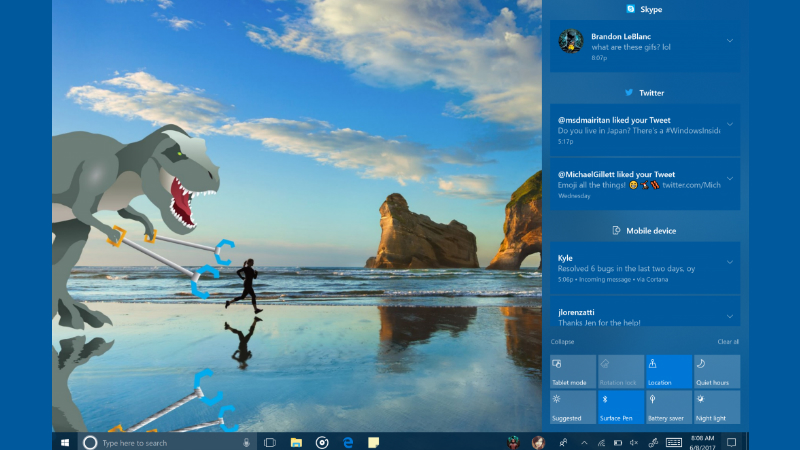Expand Brandon LeBlanc Skype notification

point(730,40)
